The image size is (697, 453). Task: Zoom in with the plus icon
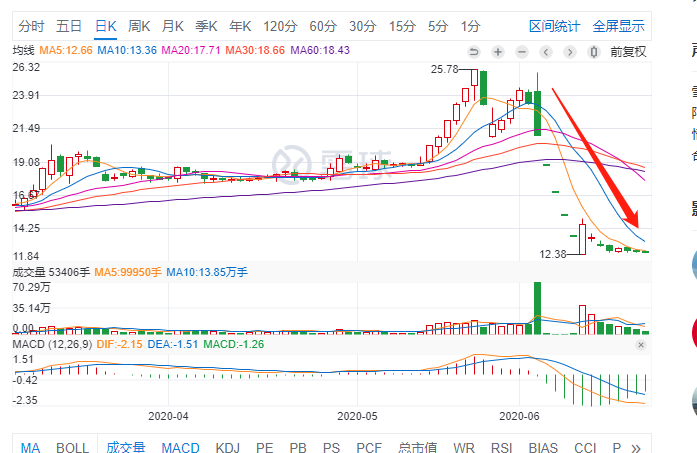(x=498, y=51)
